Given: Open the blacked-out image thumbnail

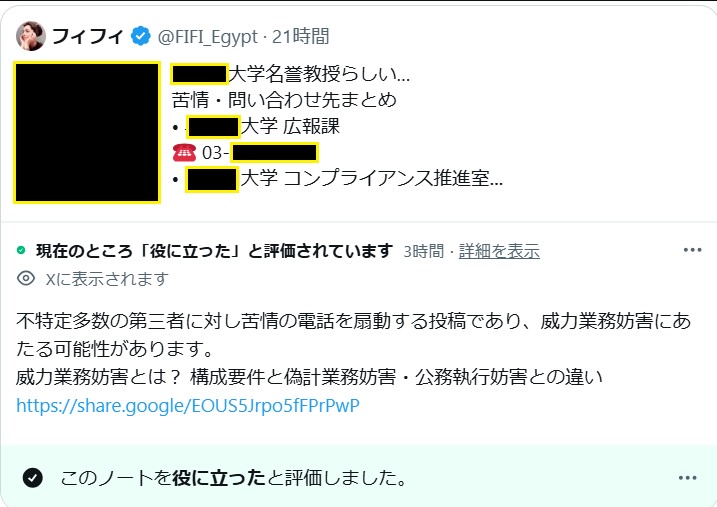Looking at the screenshot, I should (87, 133).
